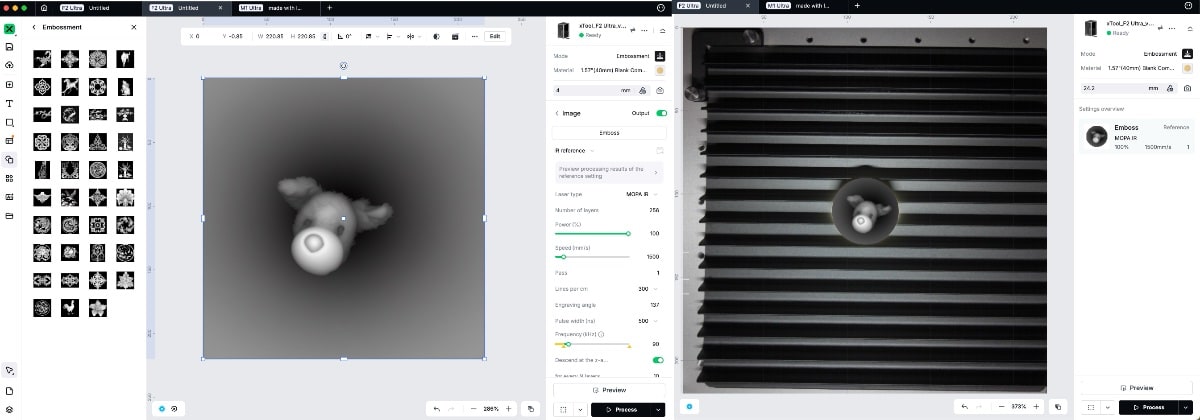Click the Preview button in right window
The width and height of the screenshot is (1200, 420).
pos(1136,387)
